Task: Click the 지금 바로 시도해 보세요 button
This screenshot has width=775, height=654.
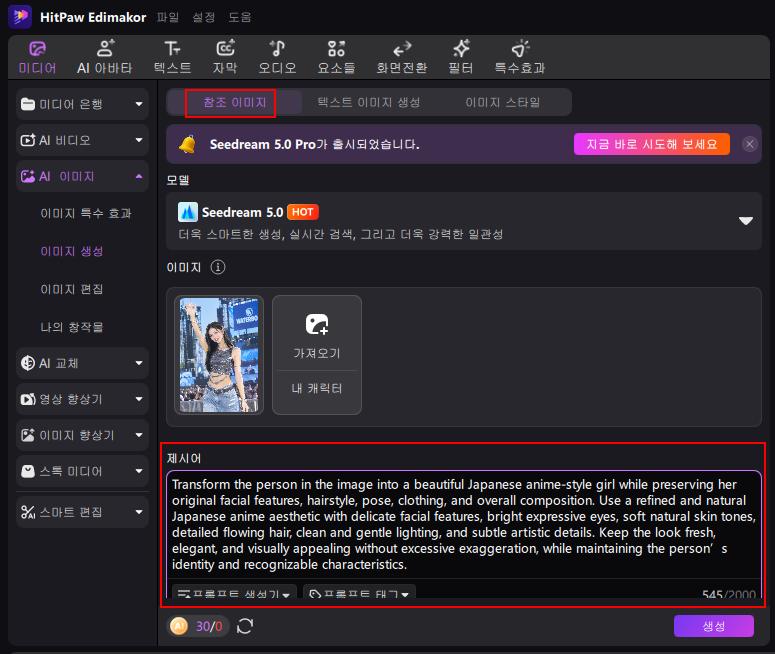Action: click(651, 144)
